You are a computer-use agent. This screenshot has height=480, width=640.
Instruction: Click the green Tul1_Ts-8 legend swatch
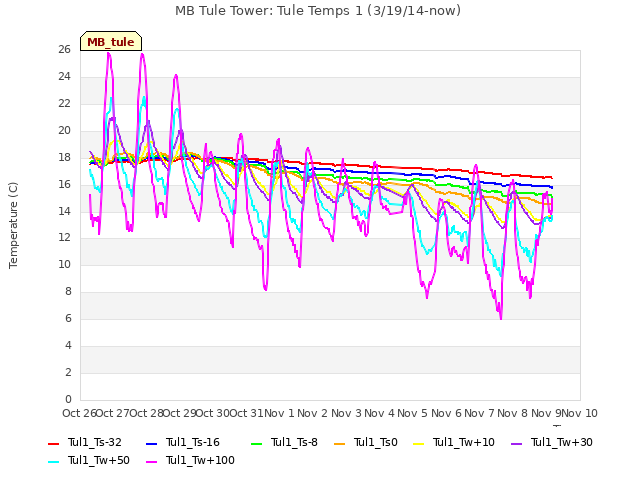coord(257,443)
